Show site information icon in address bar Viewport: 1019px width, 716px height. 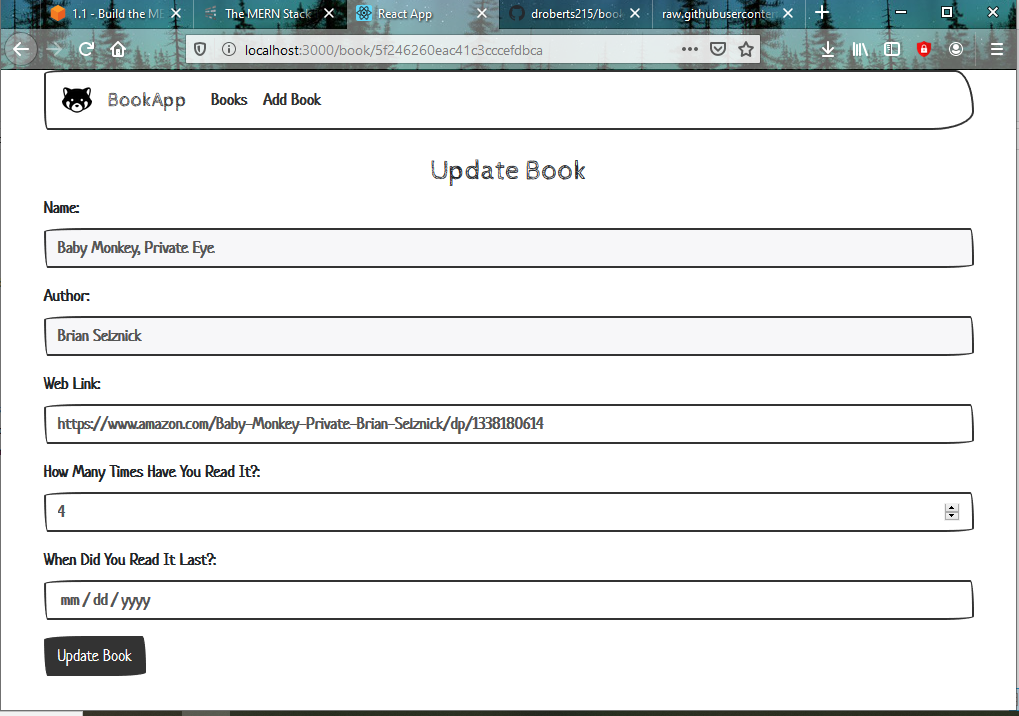[228, 49]
